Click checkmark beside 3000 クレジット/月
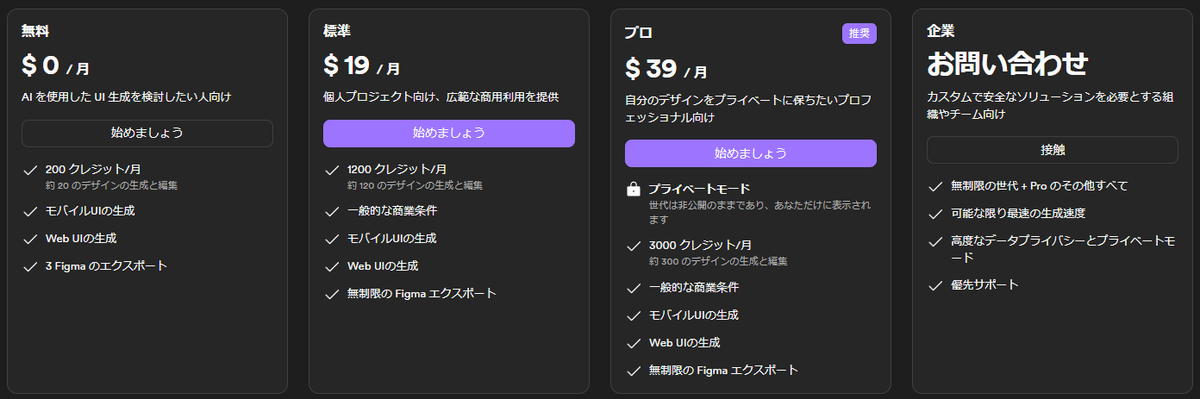1200x399 pixels. (x=633, y=245)
